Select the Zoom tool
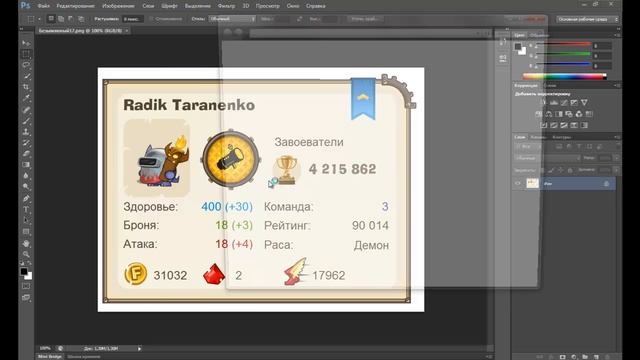The width and height of the screenshot is (640, 360). point(26,254)
